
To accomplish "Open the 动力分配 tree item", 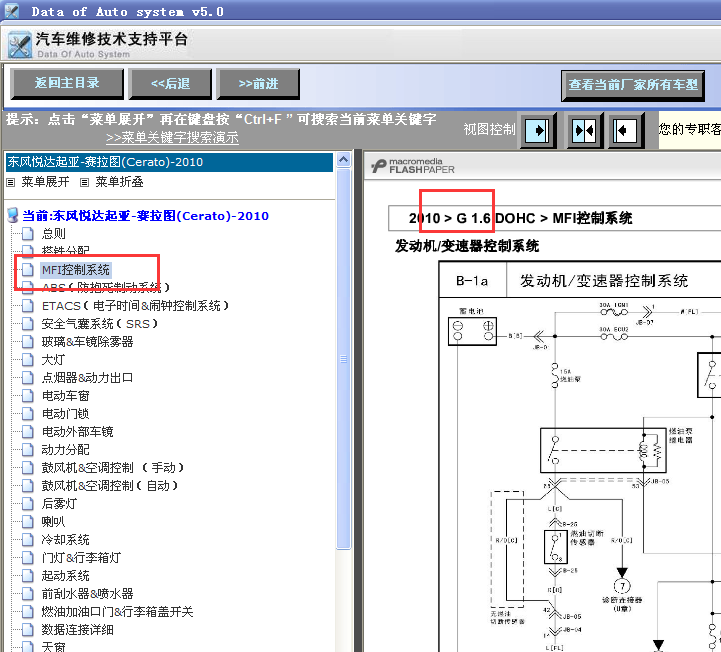I will tap(65, 449).
